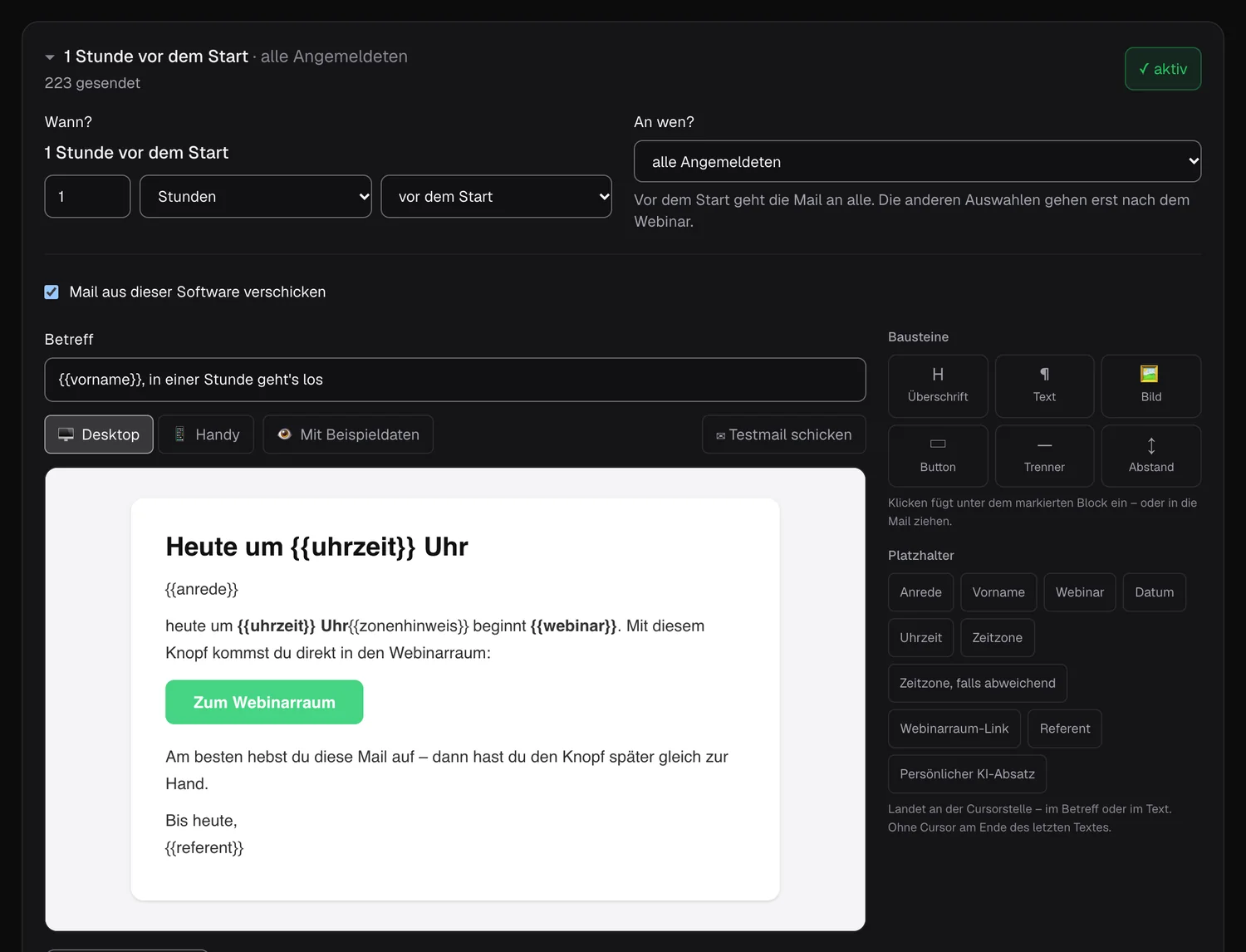Image resolution: width=1246 pixels, height=952 pixels.
Task: Insert a Text paragraph block
Action: (1044, 386)
